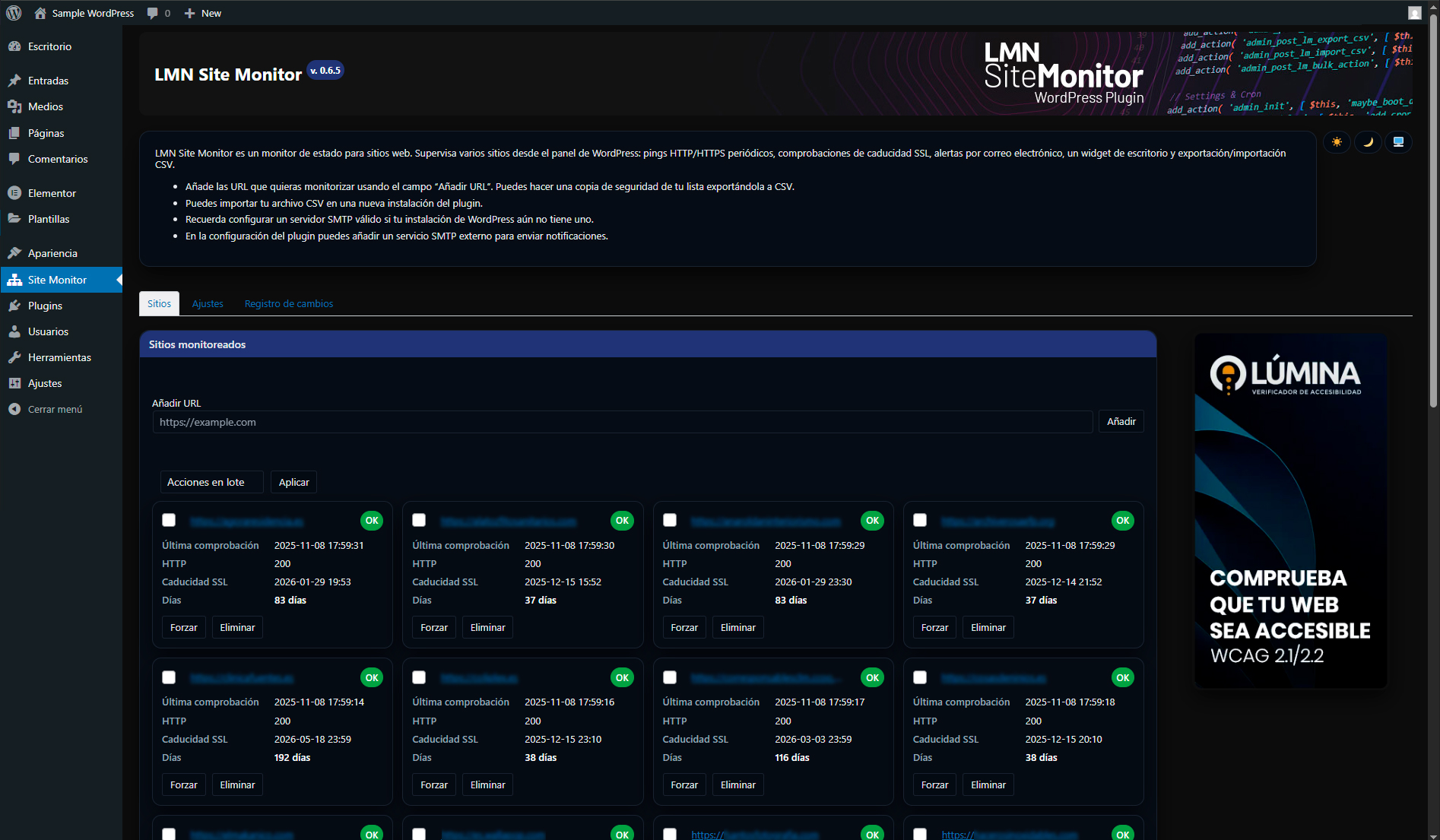Focus the Añadir URL input field
This screenshot has width=1440, height=840.
pyautogui.click(x=622, y=422)
